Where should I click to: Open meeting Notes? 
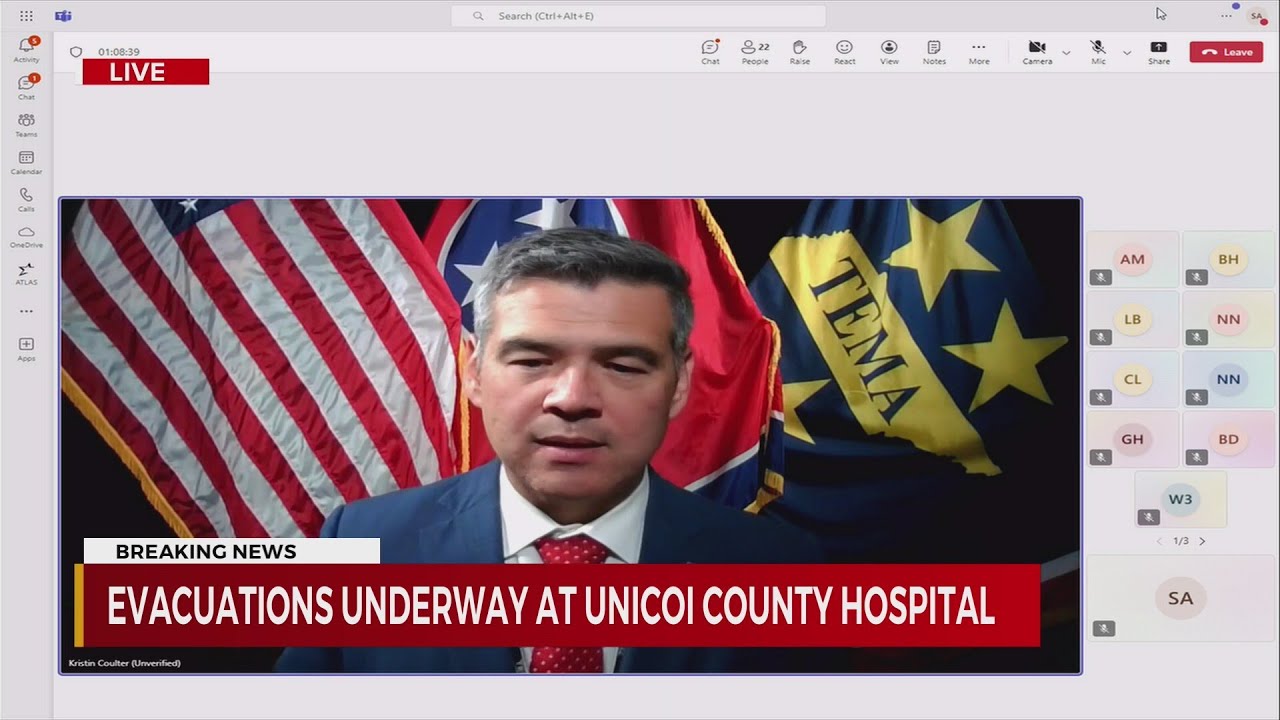[x=934, y=52]
